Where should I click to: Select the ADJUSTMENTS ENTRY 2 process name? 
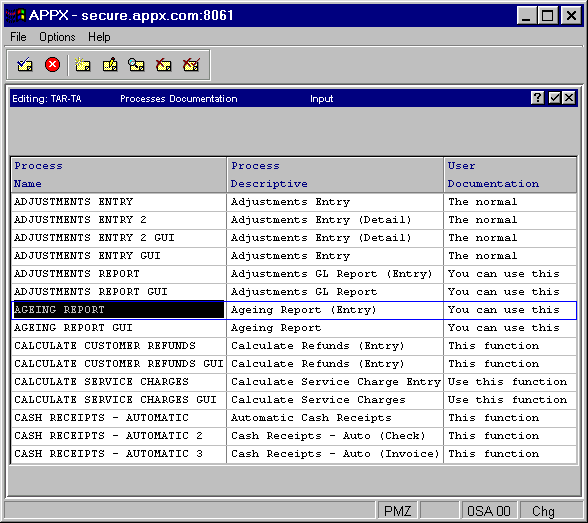coord(118,220)
